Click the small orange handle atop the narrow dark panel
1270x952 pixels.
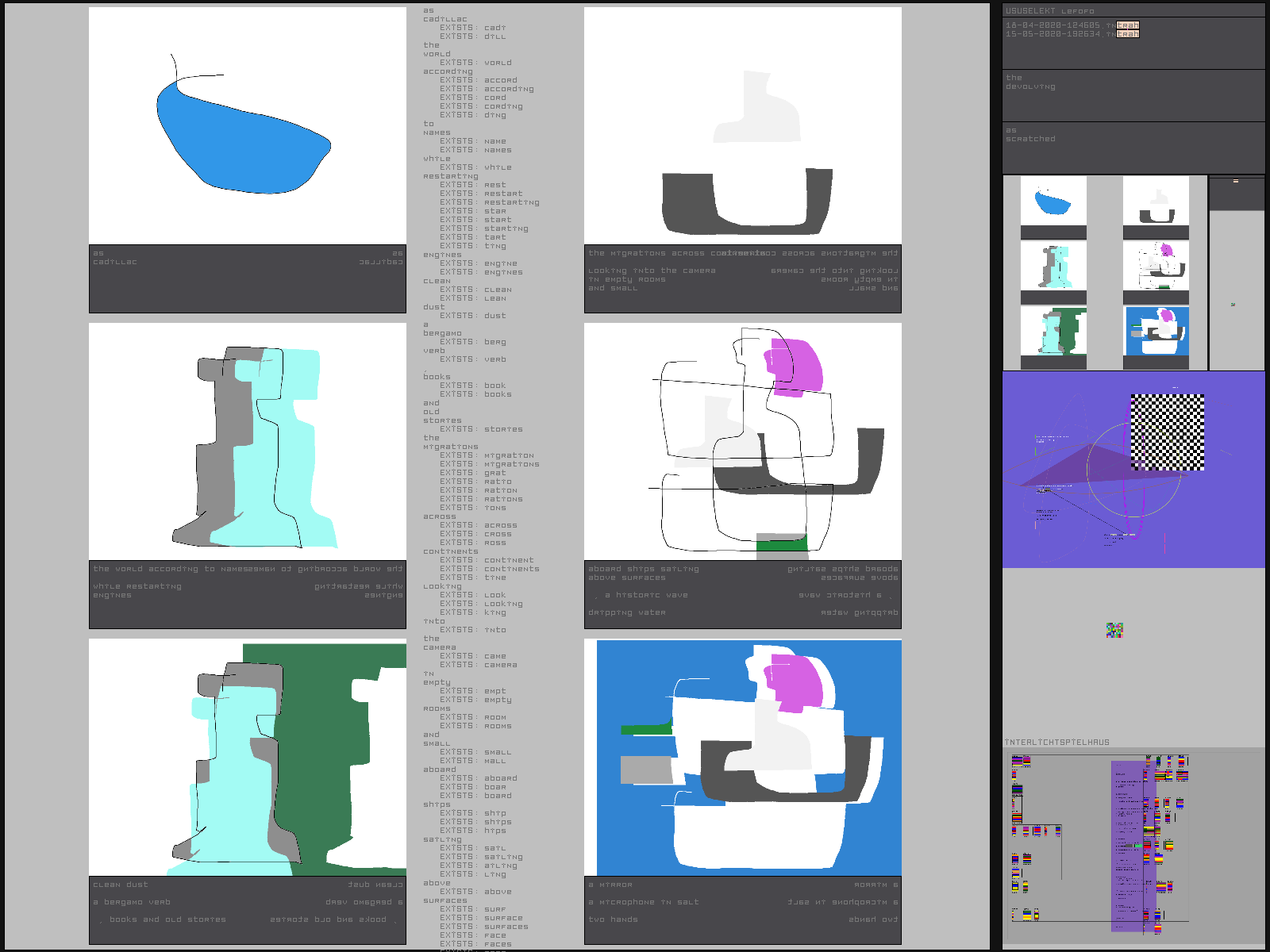click(x=1236, y=182)
